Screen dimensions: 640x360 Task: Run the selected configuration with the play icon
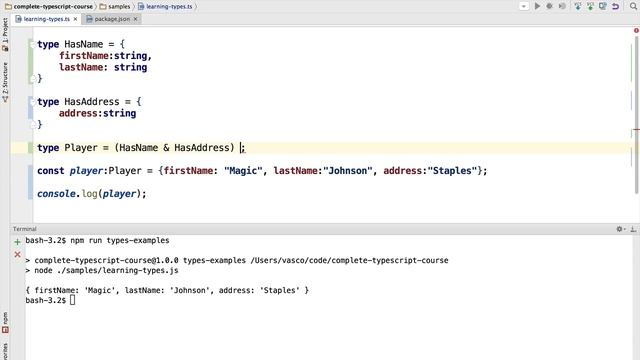538,6
